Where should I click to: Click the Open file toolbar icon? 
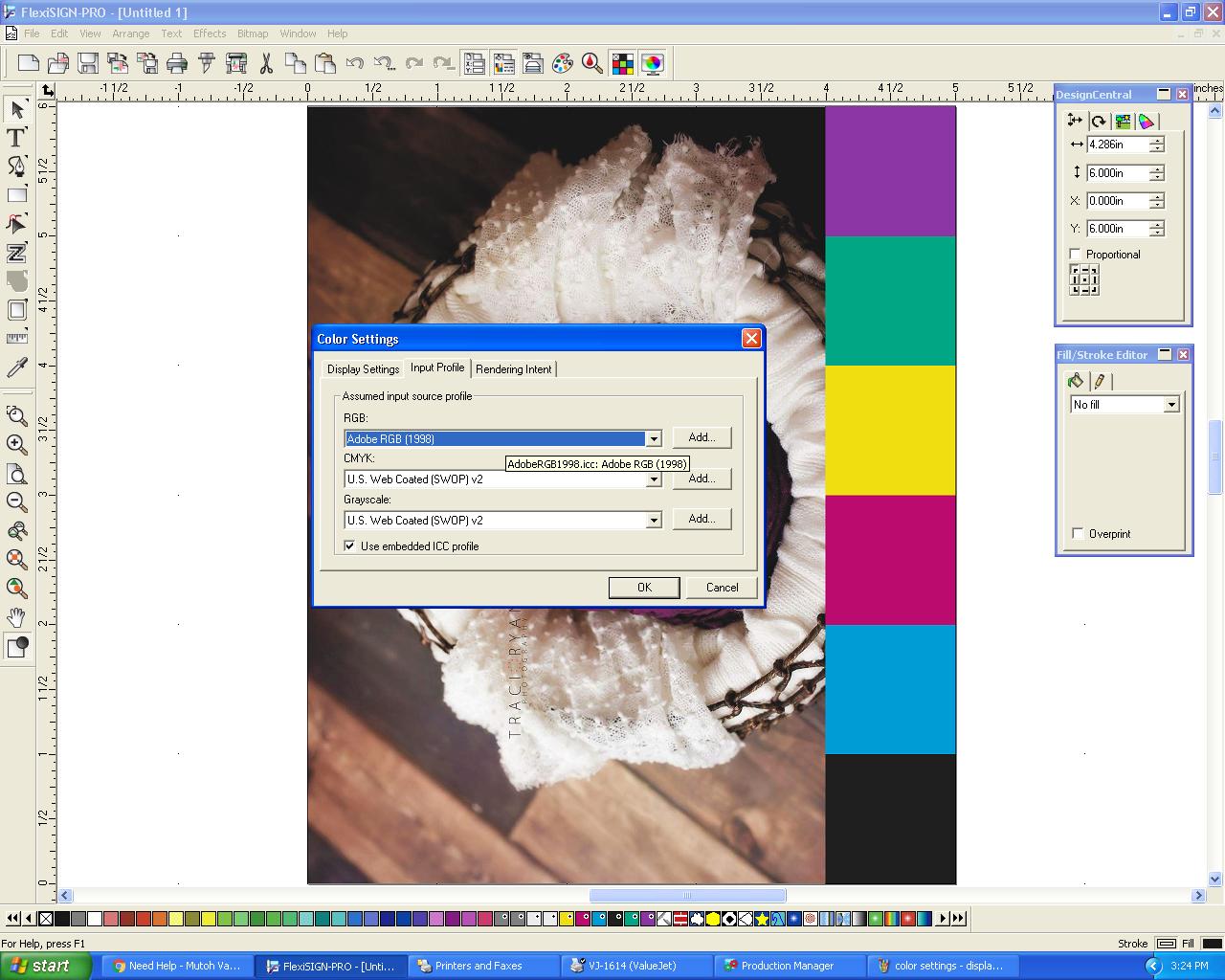58,63
